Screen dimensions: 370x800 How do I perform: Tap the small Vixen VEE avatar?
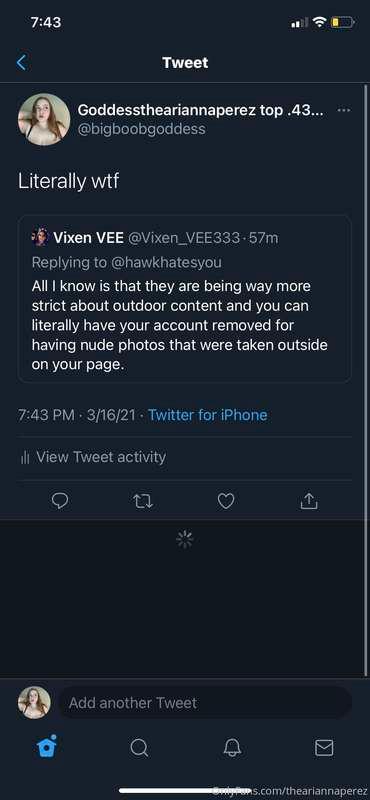click(x=40, y=237)
